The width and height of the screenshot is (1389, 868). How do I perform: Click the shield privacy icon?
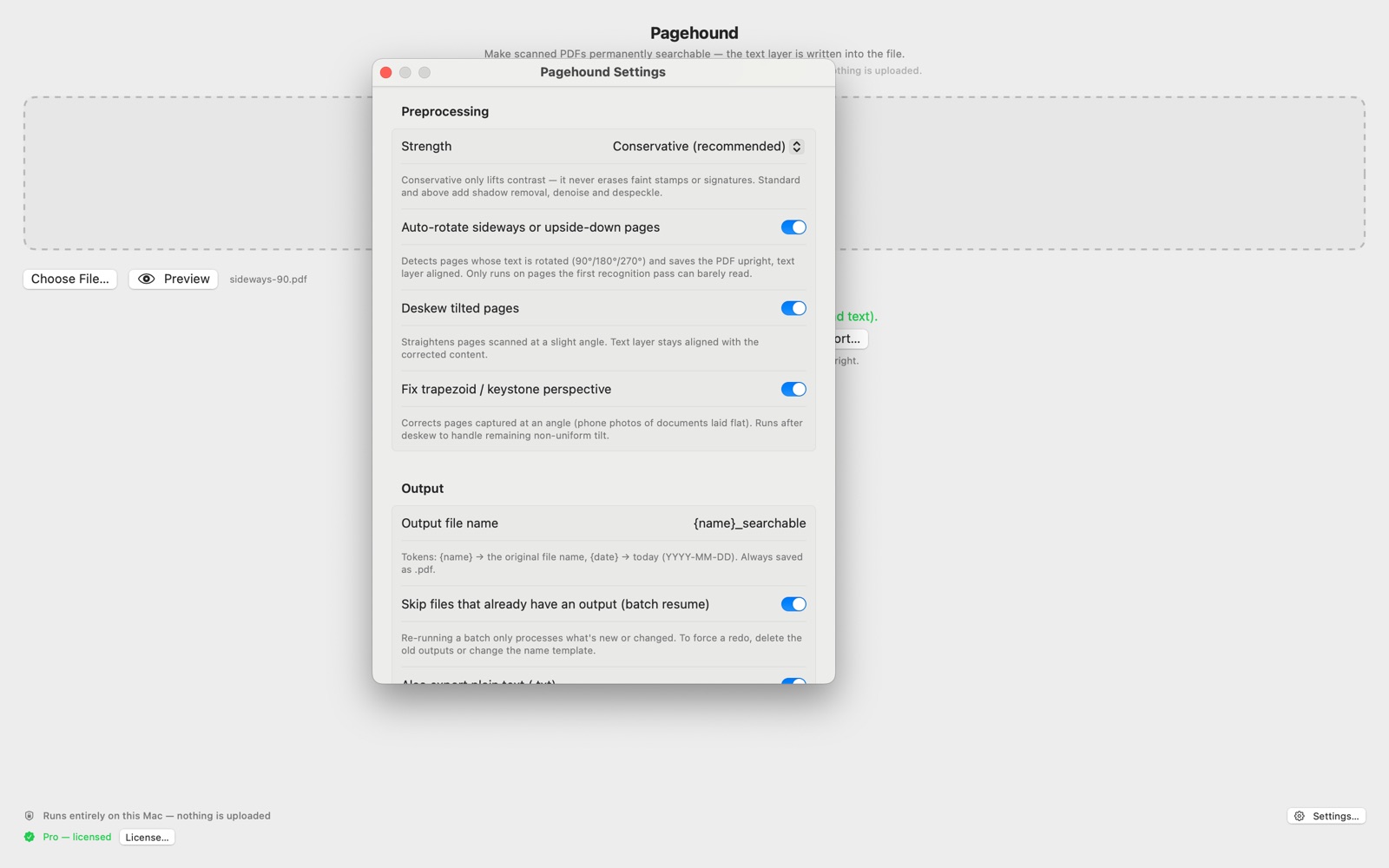(30, 816)
